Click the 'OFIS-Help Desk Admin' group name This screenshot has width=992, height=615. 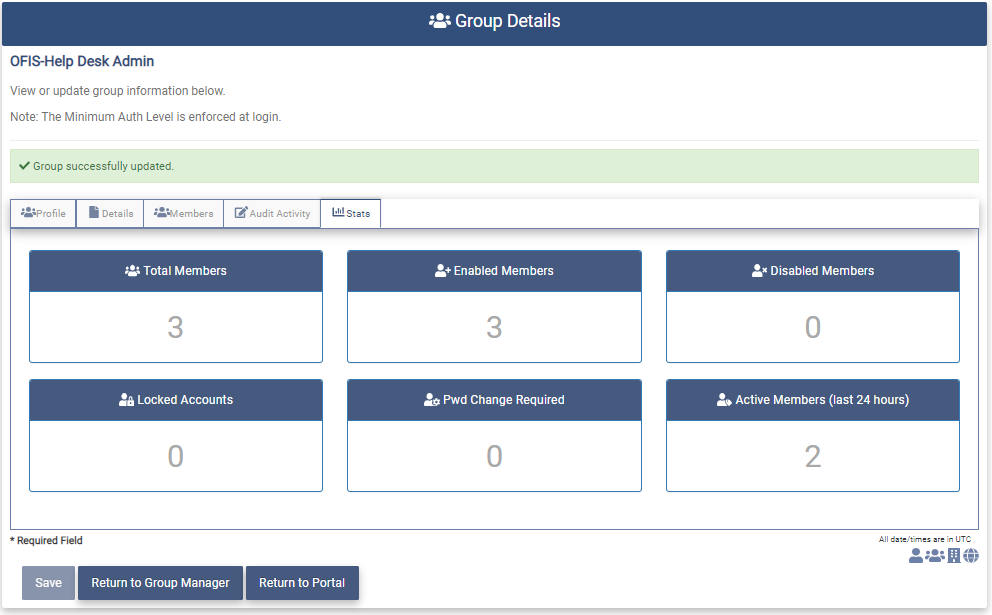(82, 61)
